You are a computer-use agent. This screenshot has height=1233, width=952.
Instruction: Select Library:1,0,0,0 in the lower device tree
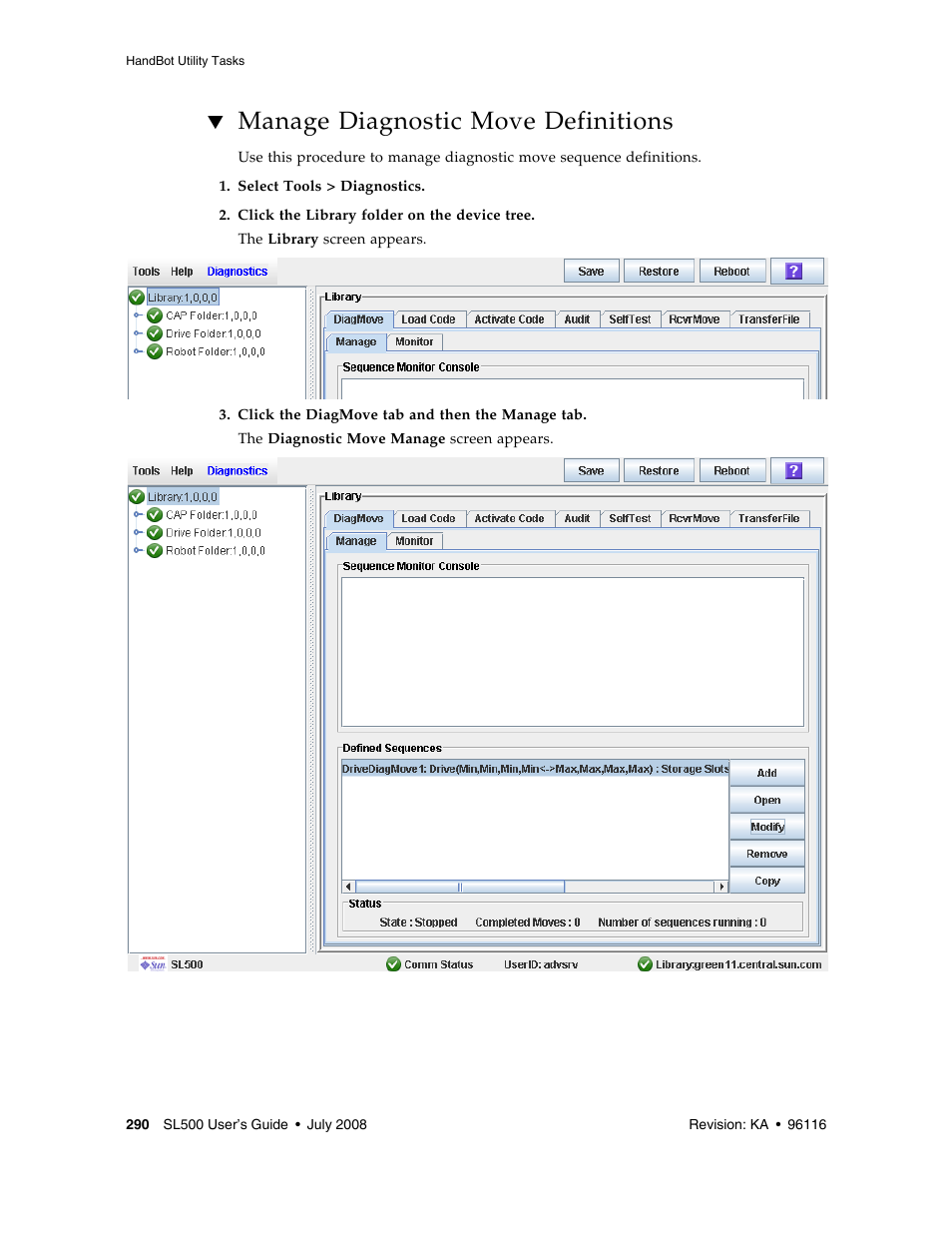tap(183, 497)
